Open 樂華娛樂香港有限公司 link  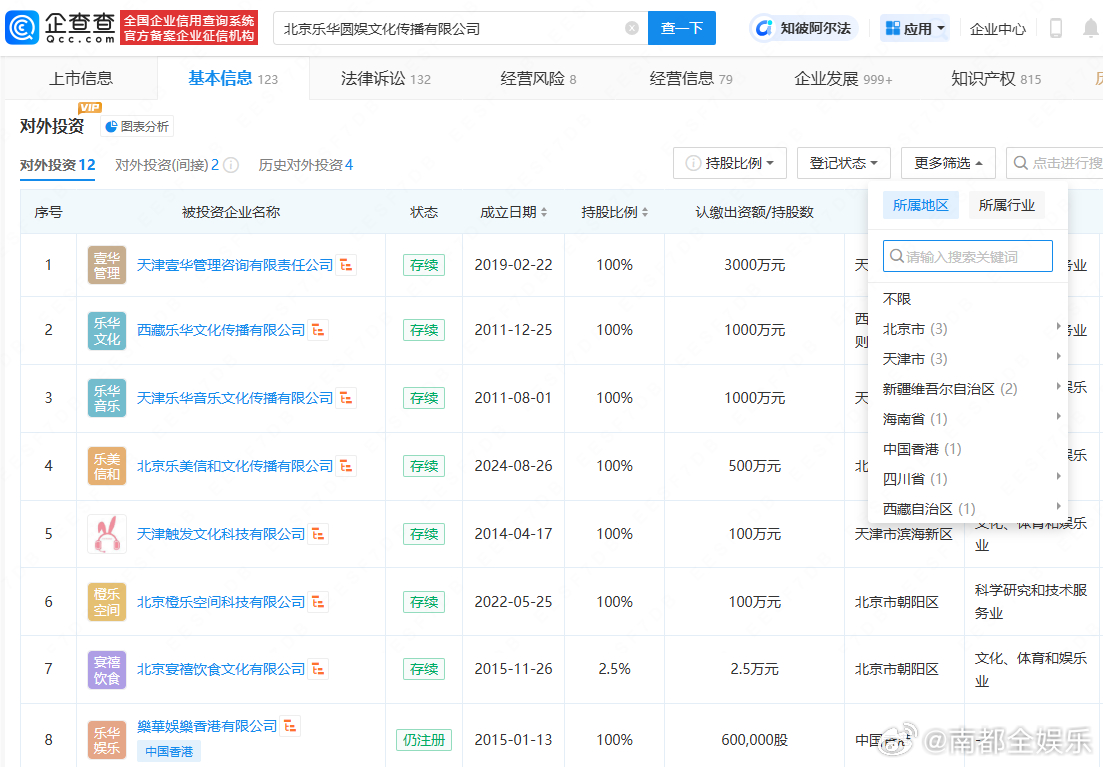(x=207, y=725)
